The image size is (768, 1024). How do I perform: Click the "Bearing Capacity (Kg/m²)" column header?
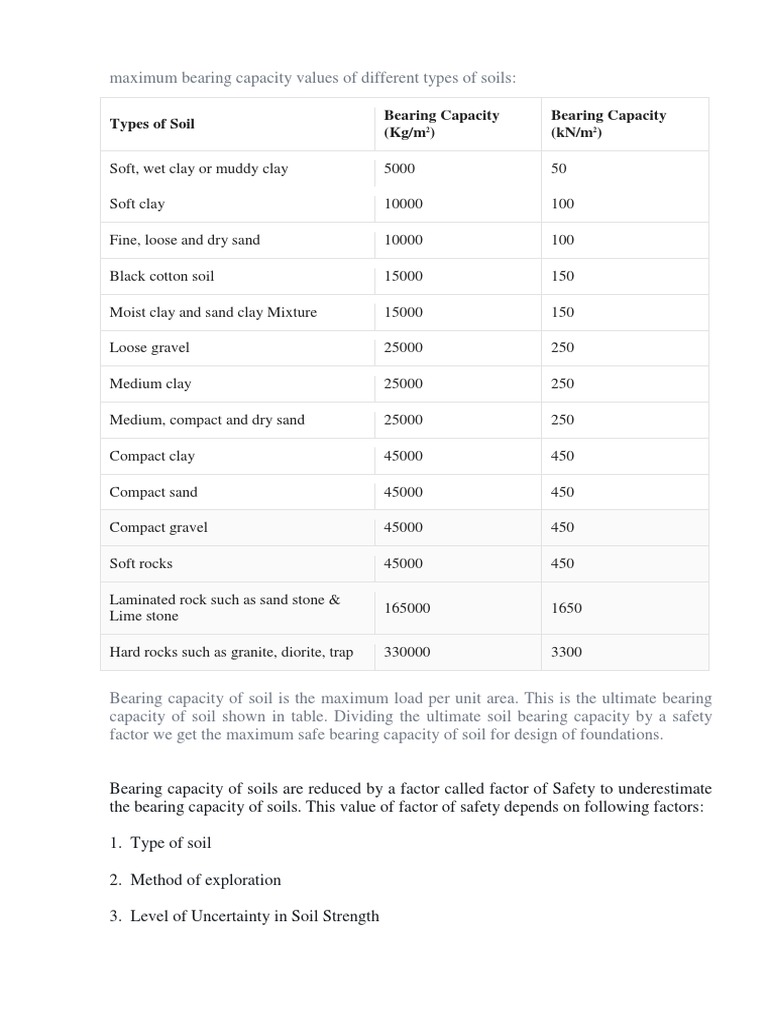(x=441, y=124)
